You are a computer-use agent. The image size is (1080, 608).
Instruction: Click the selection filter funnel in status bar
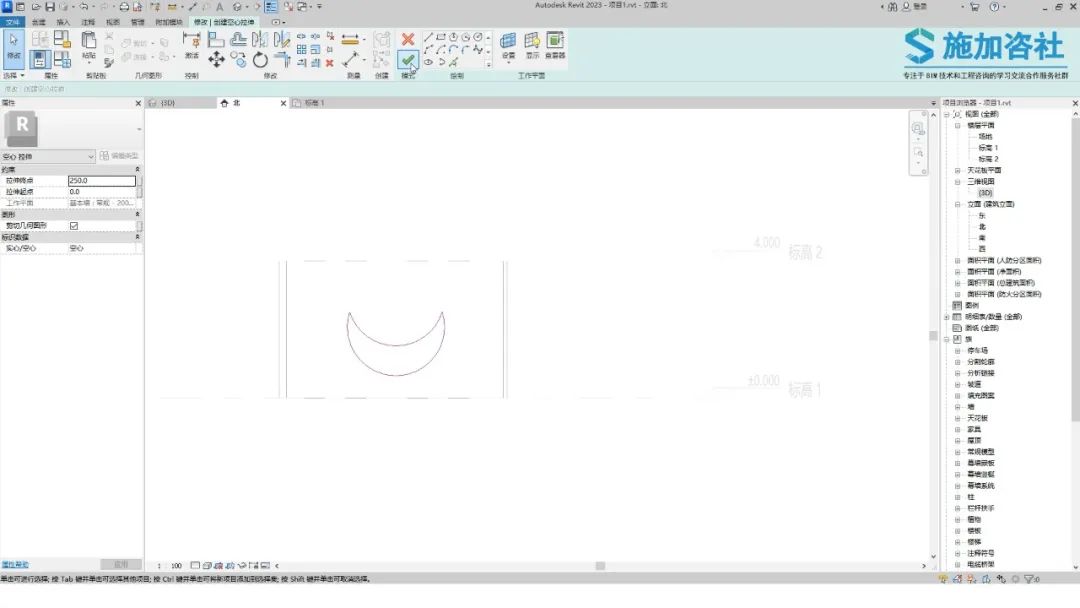click(1029, 579)
